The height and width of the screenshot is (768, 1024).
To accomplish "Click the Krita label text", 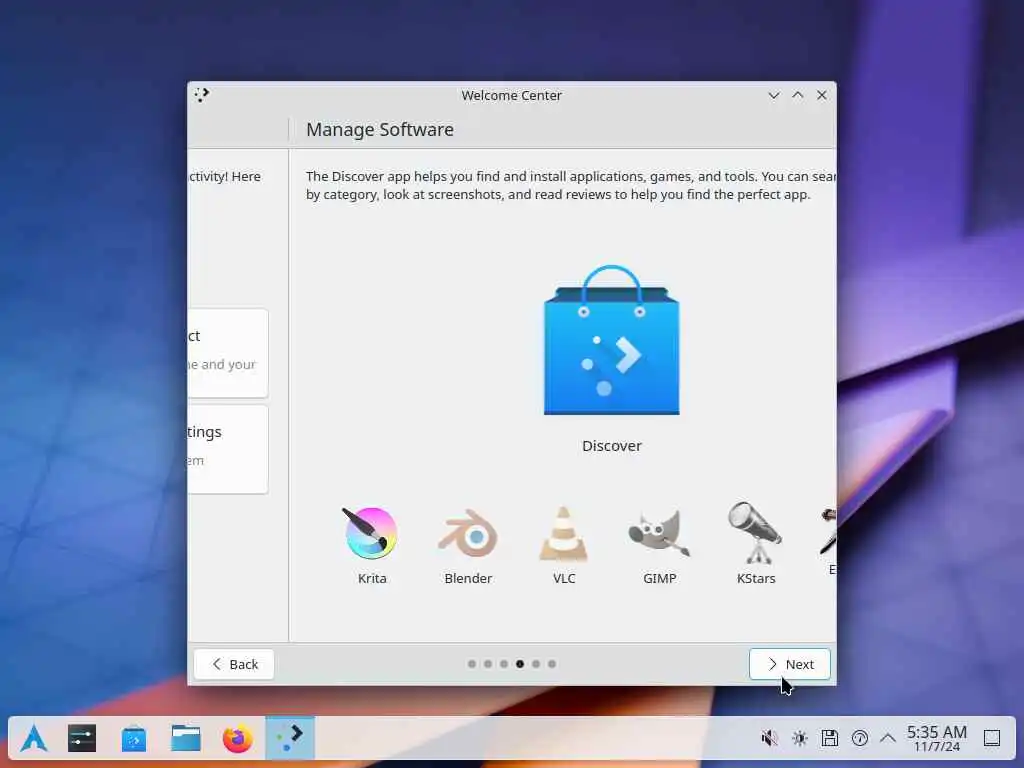I will (x=372, y=579).
